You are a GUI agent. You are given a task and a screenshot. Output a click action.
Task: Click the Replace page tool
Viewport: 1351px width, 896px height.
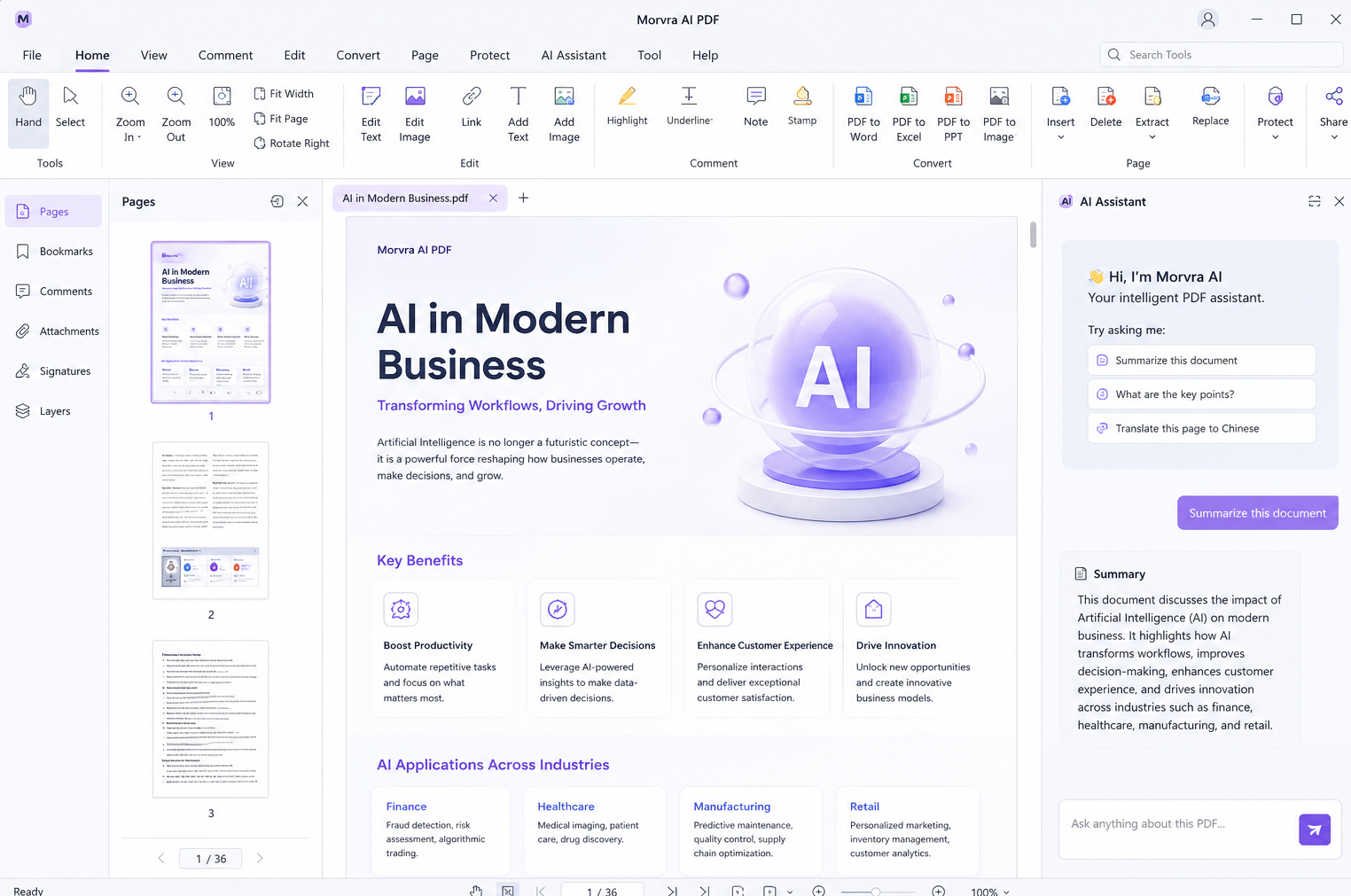1210,105
